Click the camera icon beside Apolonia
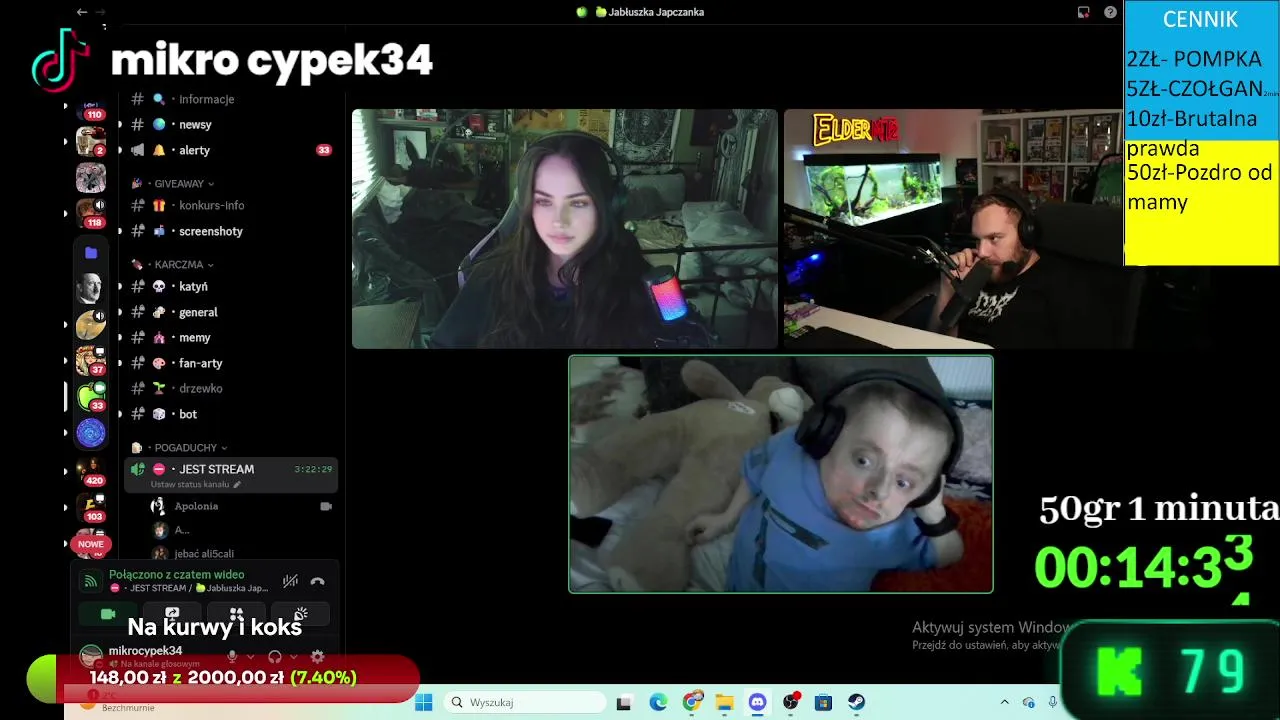The image size is (1280, 720). (325, 506)
